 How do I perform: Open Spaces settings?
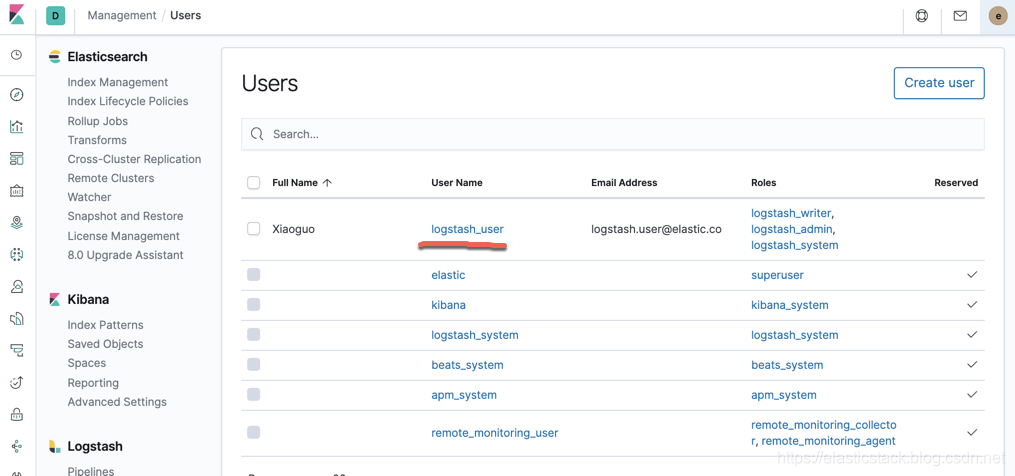[87, 363]
